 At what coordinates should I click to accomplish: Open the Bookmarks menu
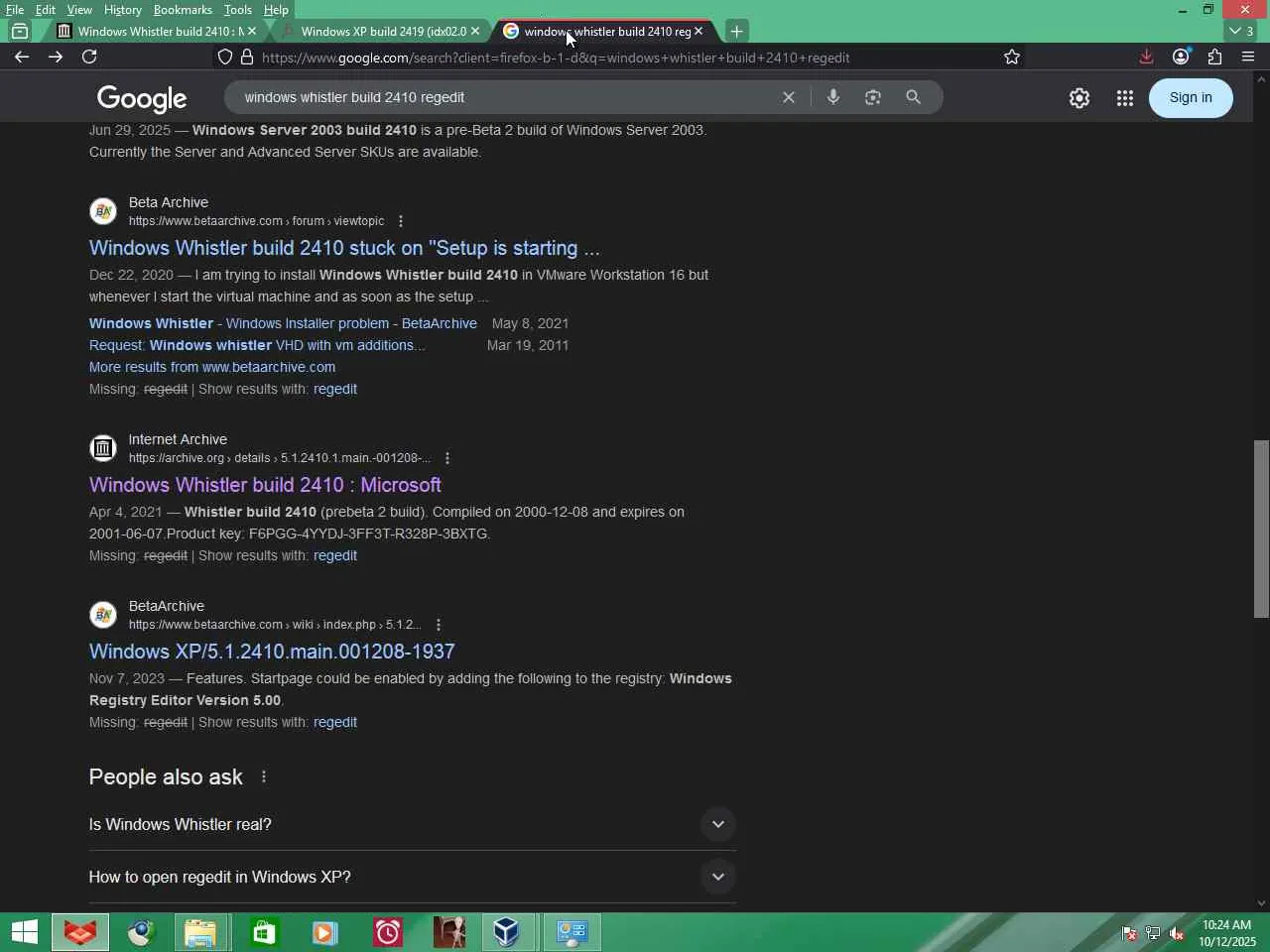tap(183, 10)
